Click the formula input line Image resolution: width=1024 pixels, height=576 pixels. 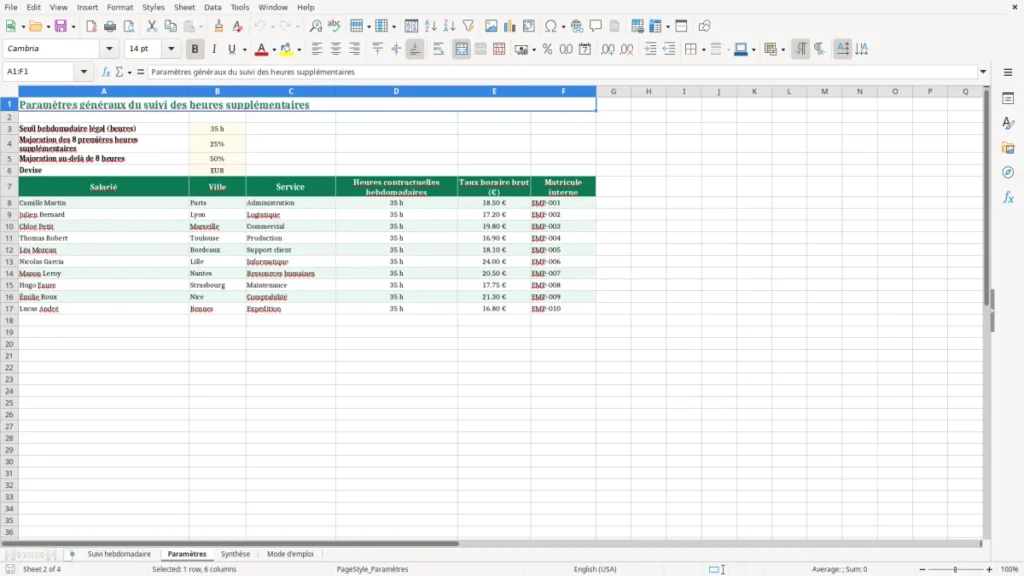click(562, 72)
